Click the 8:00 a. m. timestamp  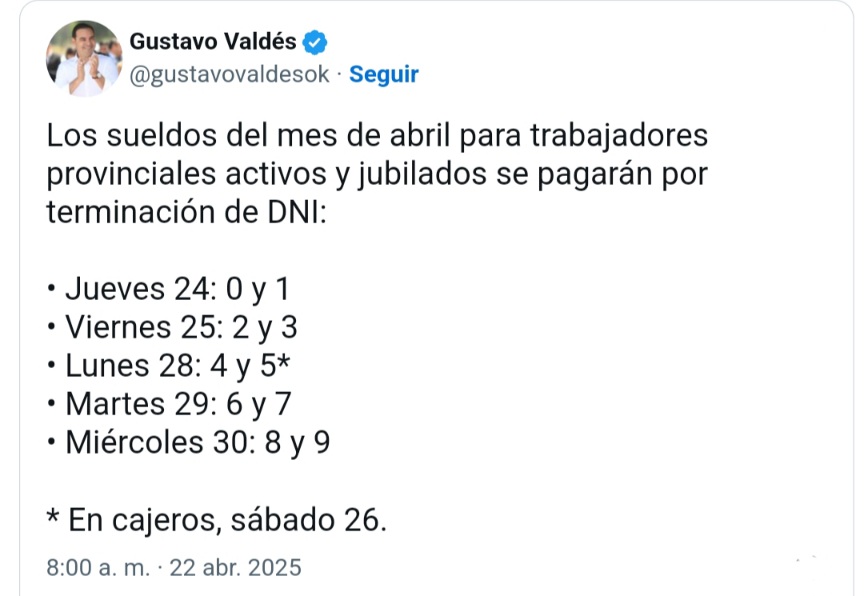pos(98,569)
